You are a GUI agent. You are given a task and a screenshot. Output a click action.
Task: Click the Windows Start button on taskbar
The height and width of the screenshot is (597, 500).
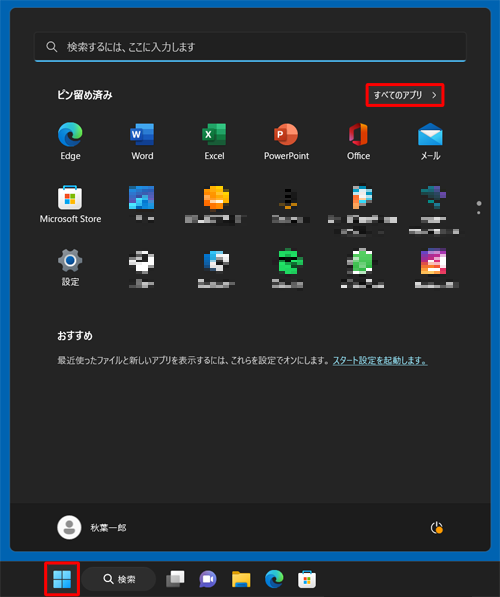62,579
